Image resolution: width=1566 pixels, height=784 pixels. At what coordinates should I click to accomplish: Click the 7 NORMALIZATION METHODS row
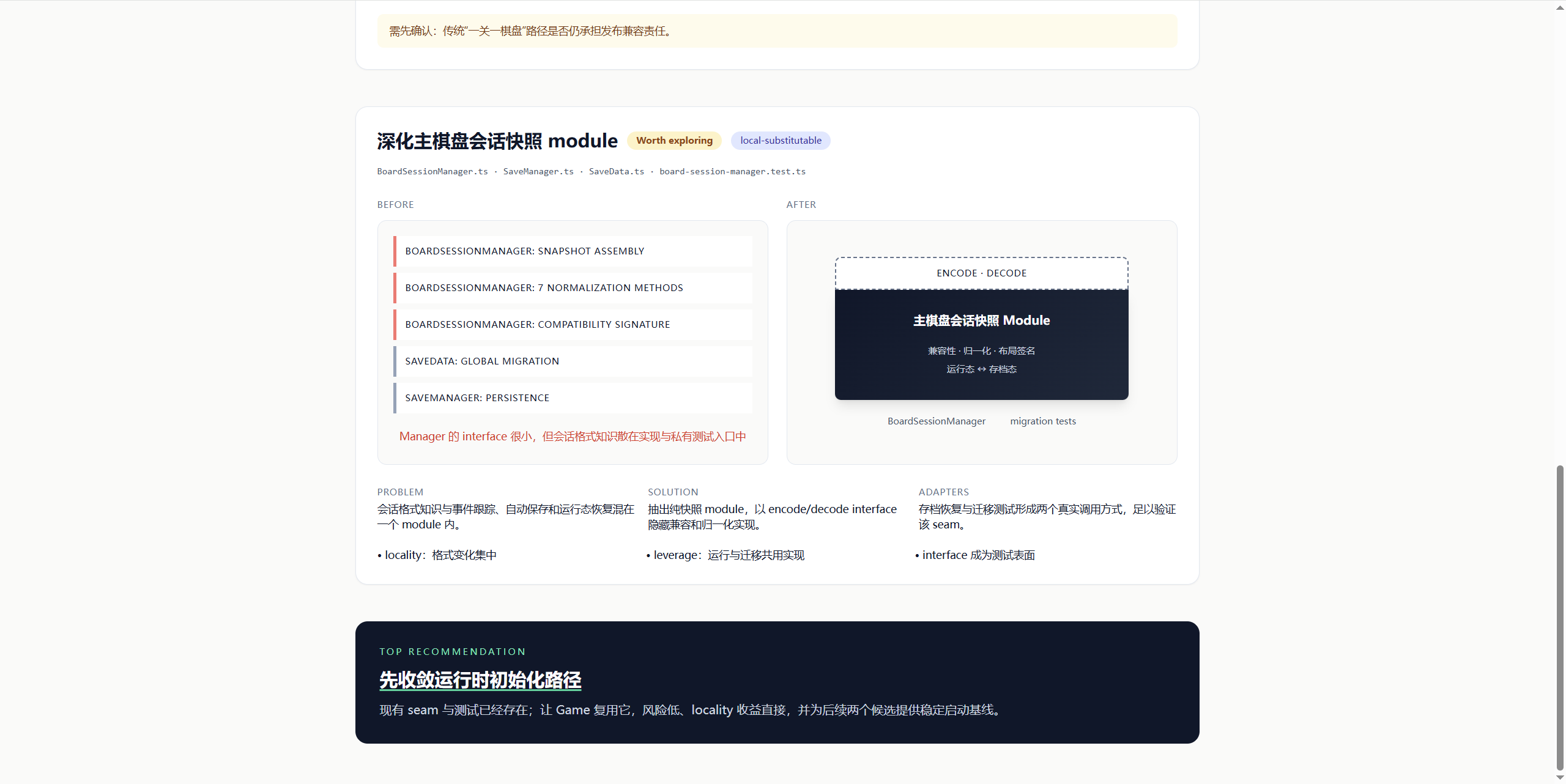(x=573, y=288)
